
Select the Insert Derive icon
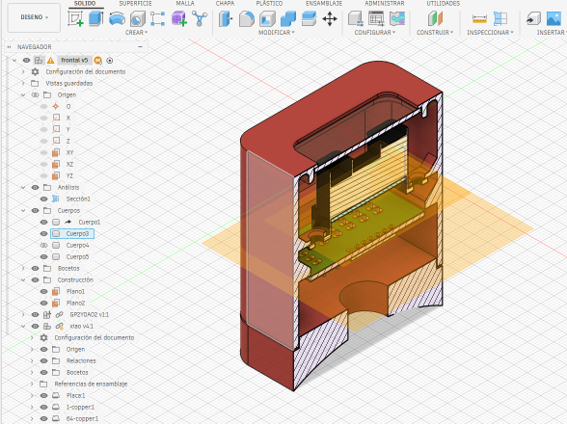pyautogui.click(x=533, y=19)
